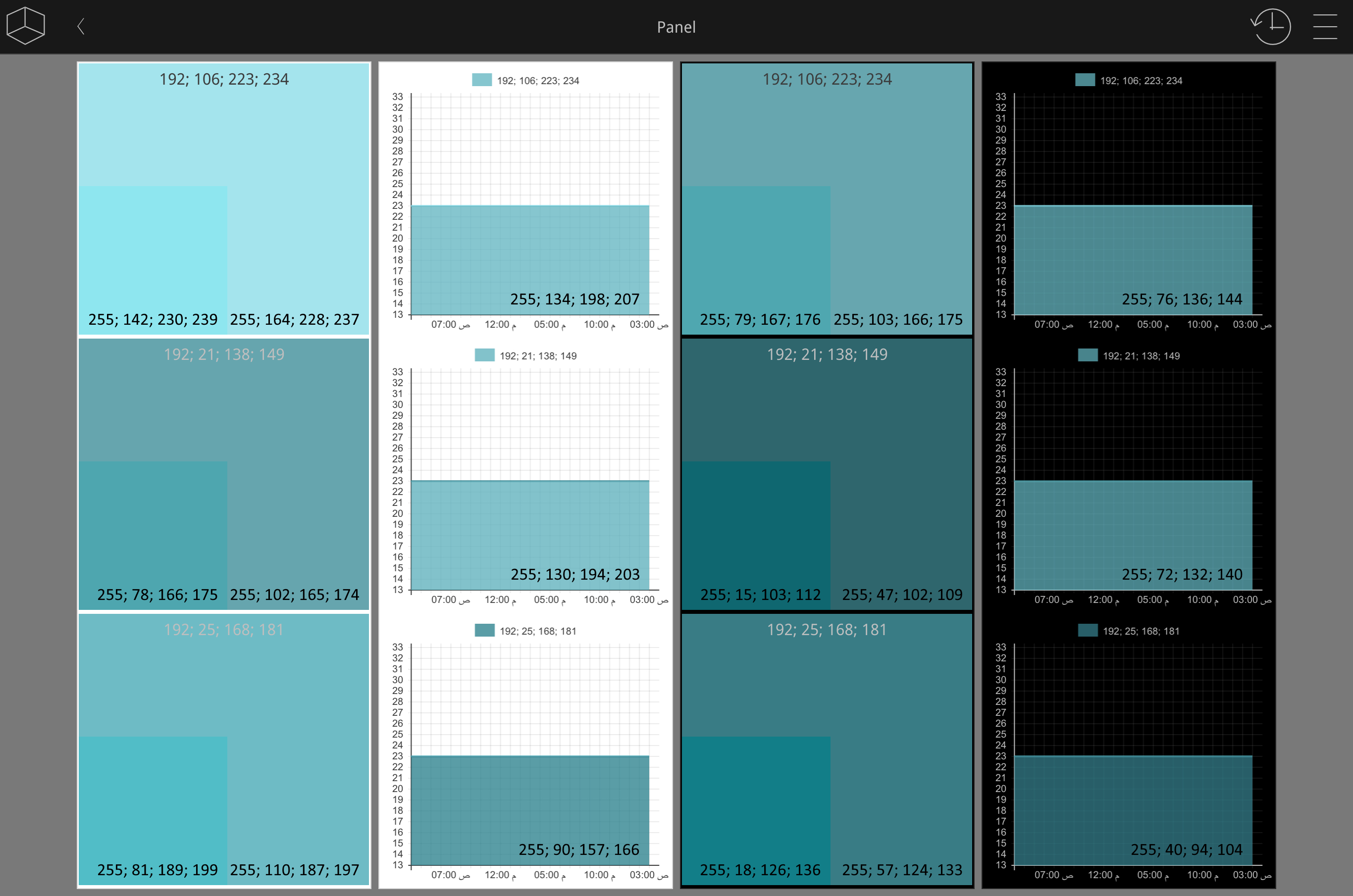The height and width of the screenshot is (896, 1353).
Task: Click header 192; 21; 138; 149 on dark tile
Action: click(x=827, y=354)
